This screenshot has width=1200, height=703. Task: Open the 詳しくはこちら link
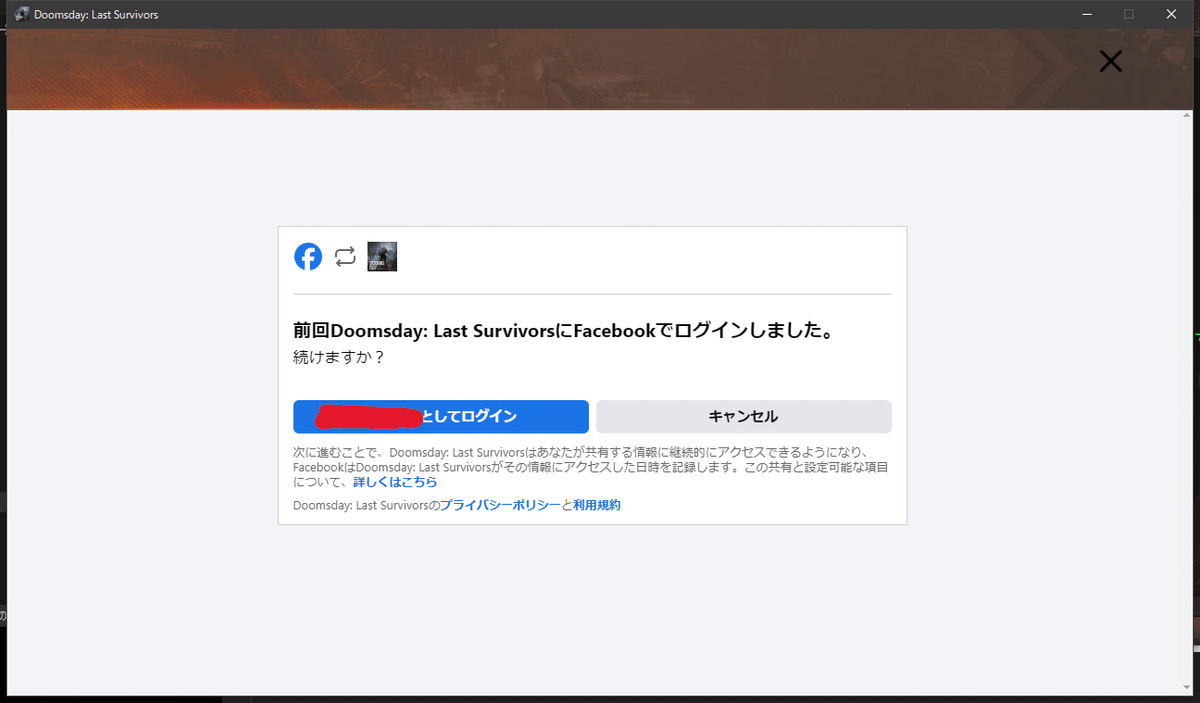395,482
